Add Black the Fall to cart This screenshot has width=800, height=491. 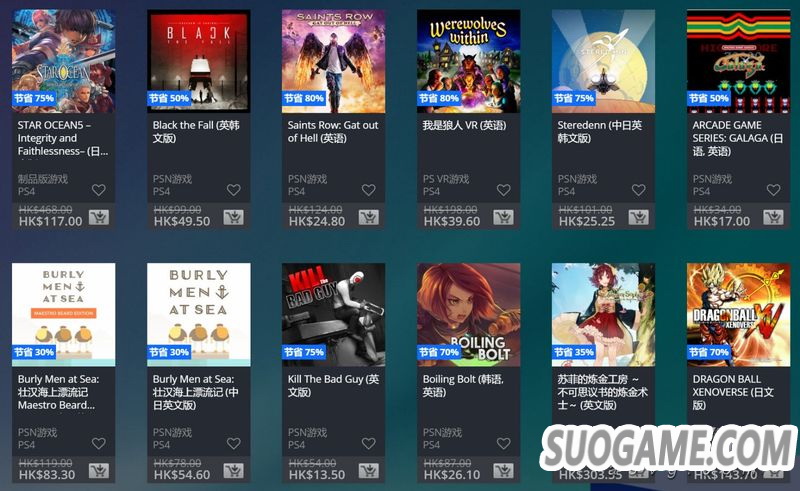(x=234, y=217)
